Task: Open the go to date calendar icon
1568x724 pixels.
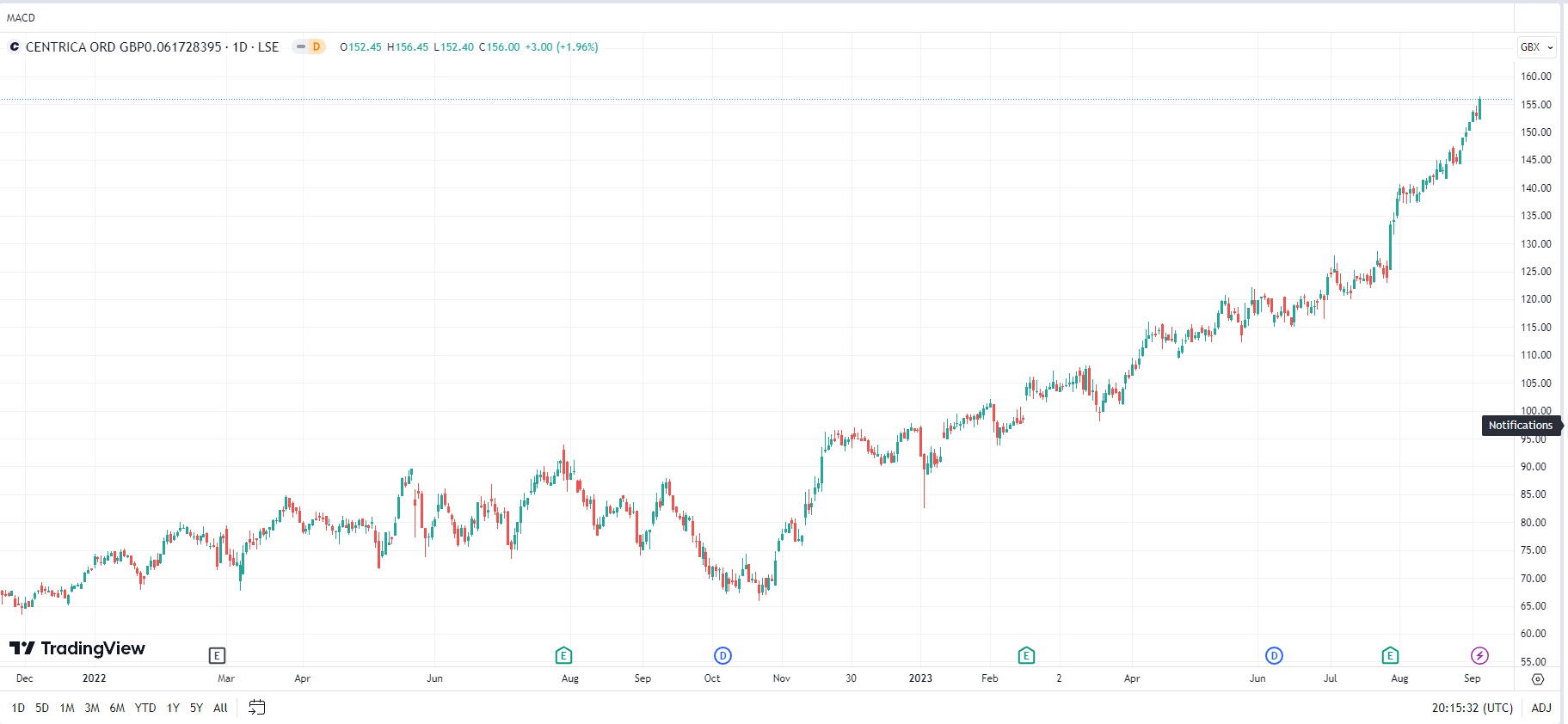Action: (x=256, y=708)
